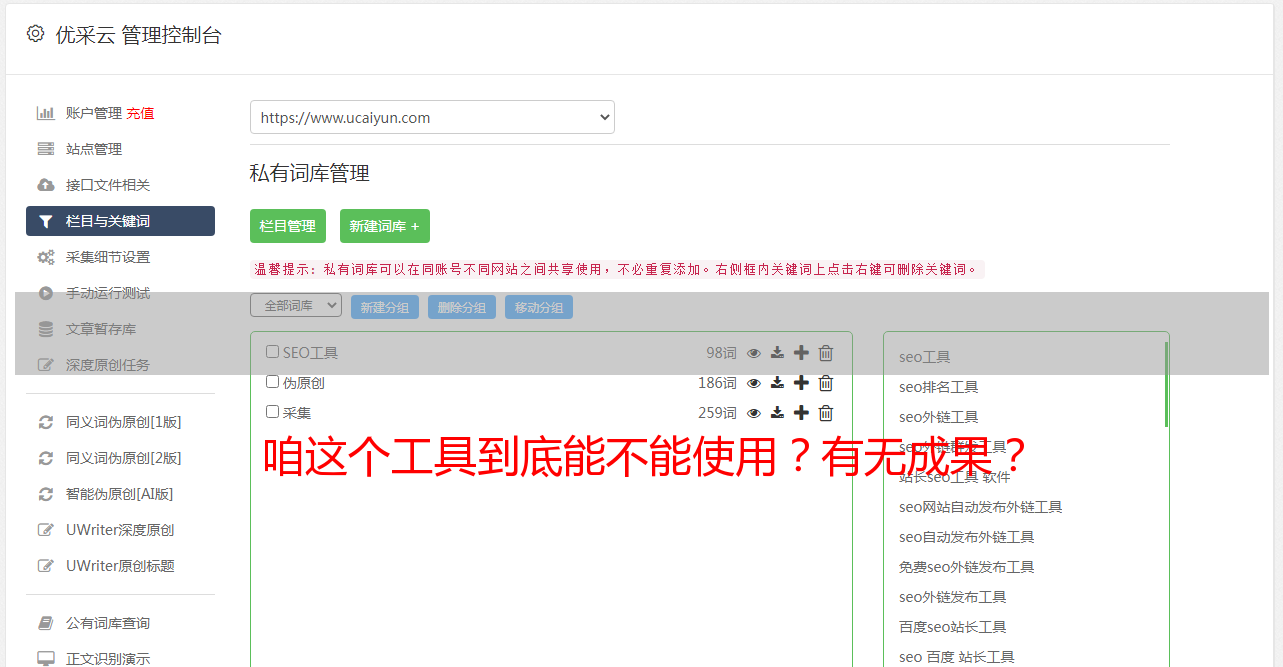Viewport: 1283px width, 667px height.
Task: Add keywords to the SEO工具 library
Action: tap(801, 353)
